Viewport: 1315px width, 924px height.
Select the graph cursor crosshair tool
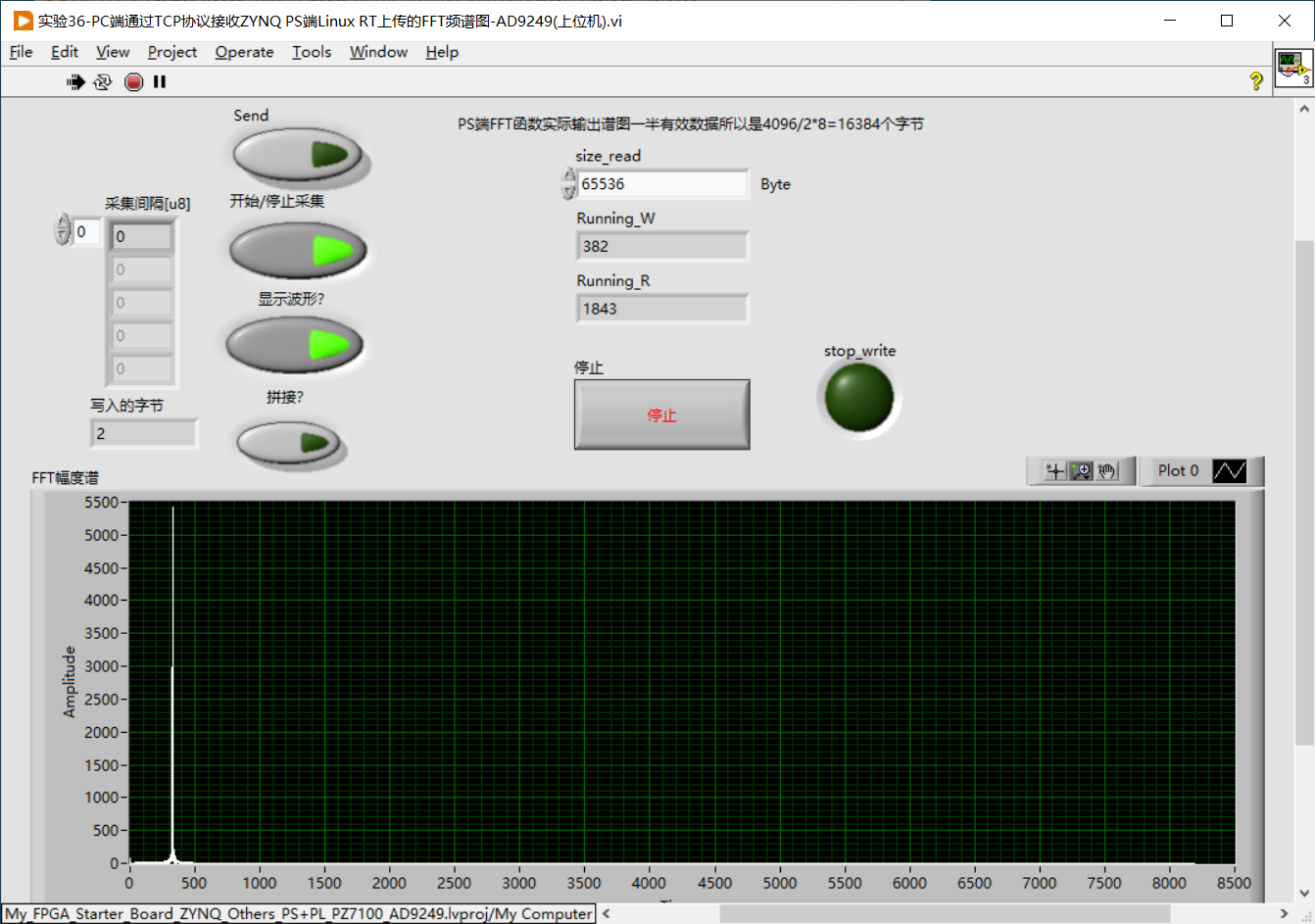point(1054,471)
